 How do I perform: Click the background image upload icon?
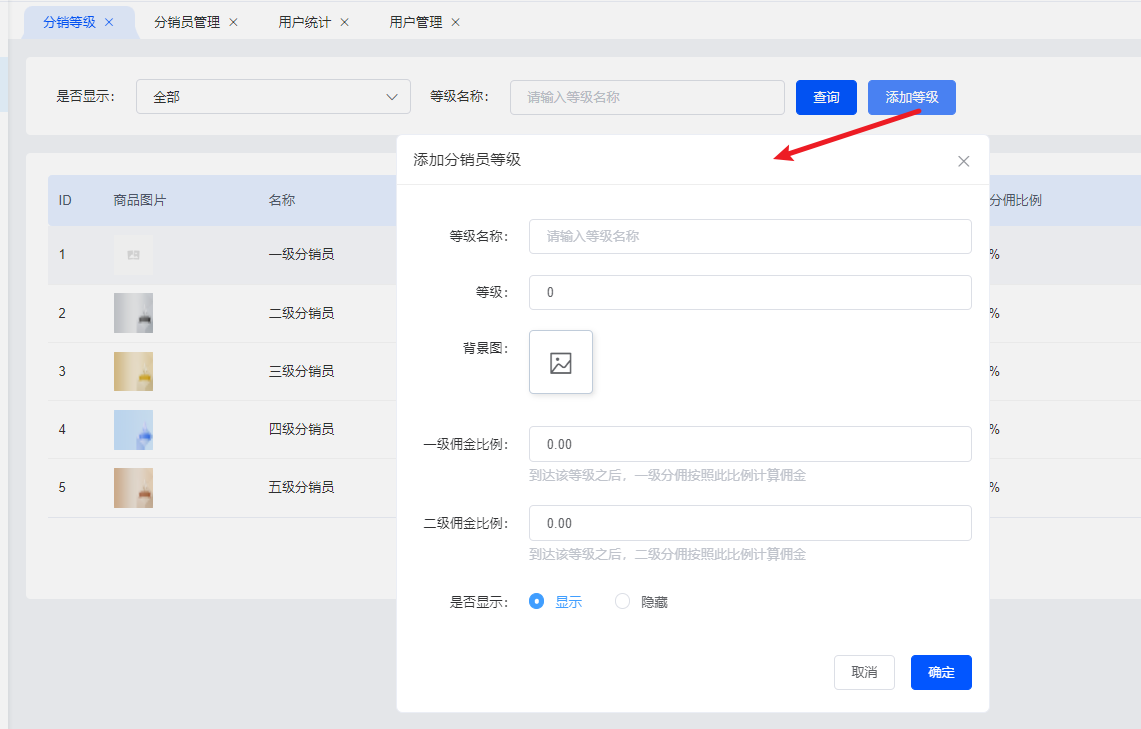pos(560,362)
